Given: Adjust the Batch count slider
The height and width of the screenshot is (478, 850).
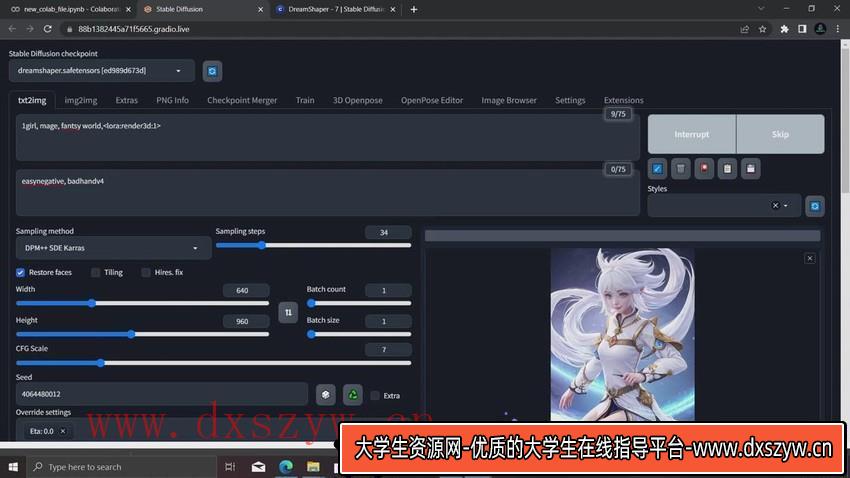Looking at the screenshot, I should click(x=359, y=303).
